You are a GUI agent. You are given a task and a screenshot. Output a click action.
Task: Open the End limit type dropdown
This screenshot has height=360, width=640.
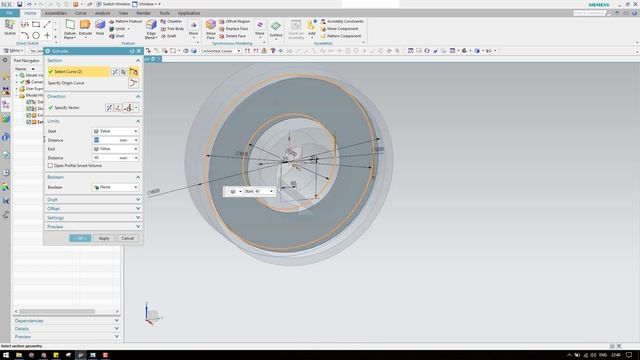[116, 149]
